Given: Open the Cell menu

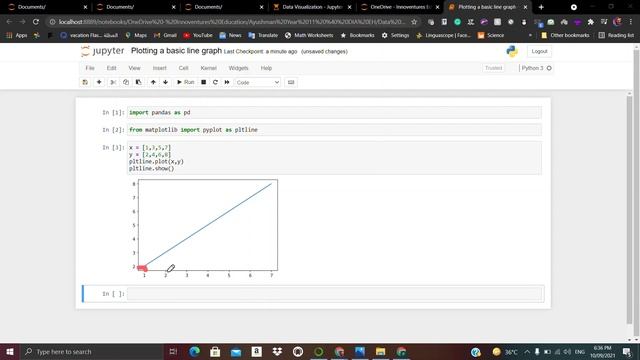Looking at the screenshot, I should click(x=183, y=68).
